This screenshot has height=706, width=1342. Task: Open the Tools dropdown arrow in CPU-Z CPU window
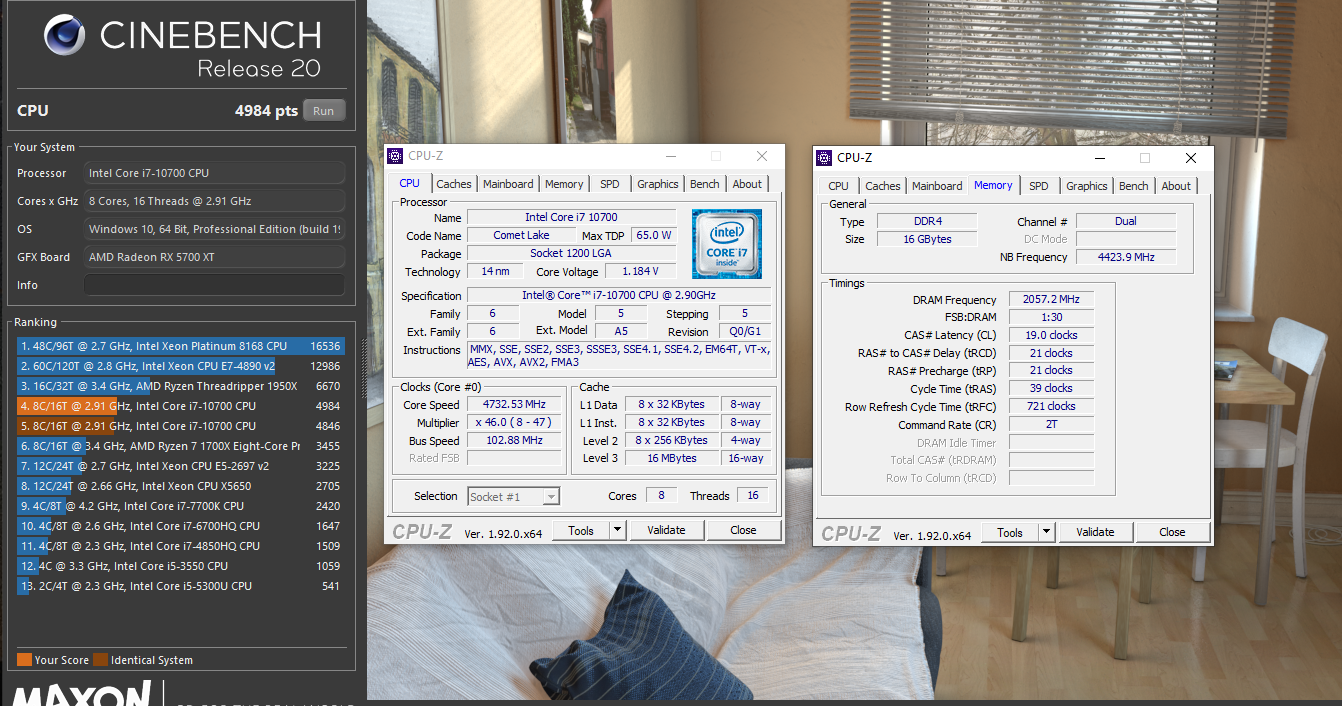pyautogui.click(x=617, y=530)
